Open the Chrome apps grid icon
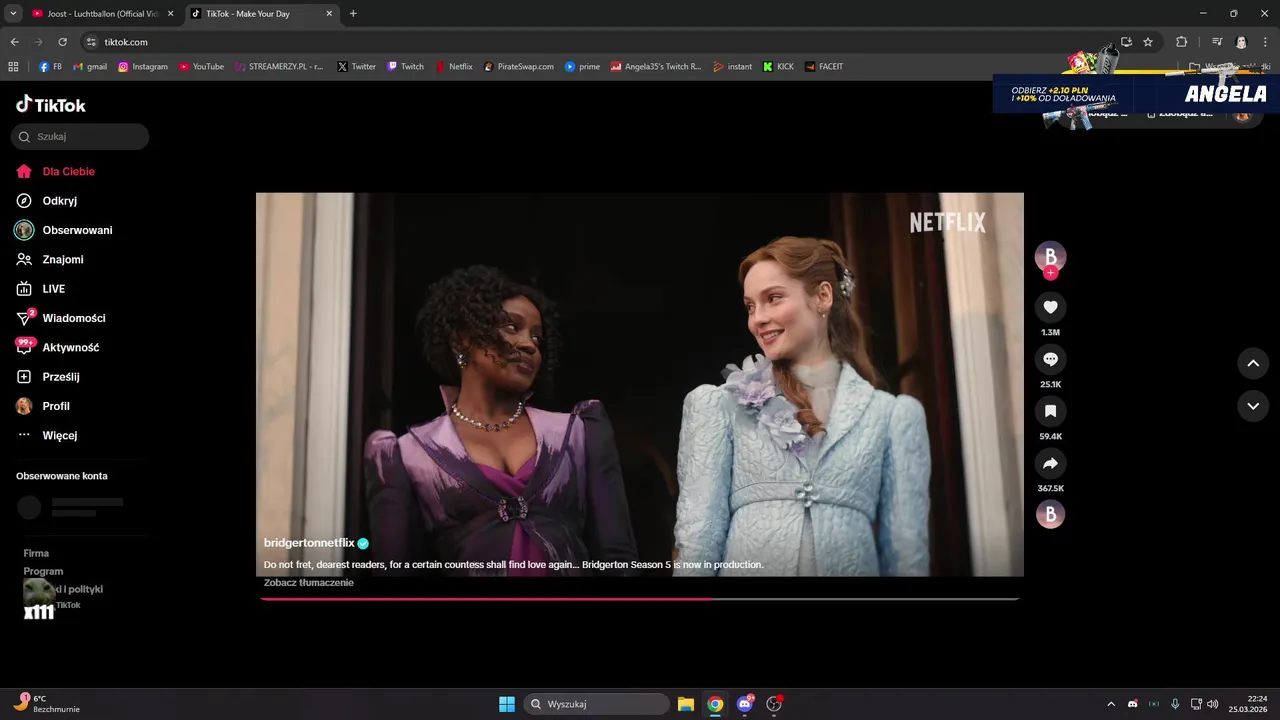This screenshot has height=720, width=1280. click(13, 67)
